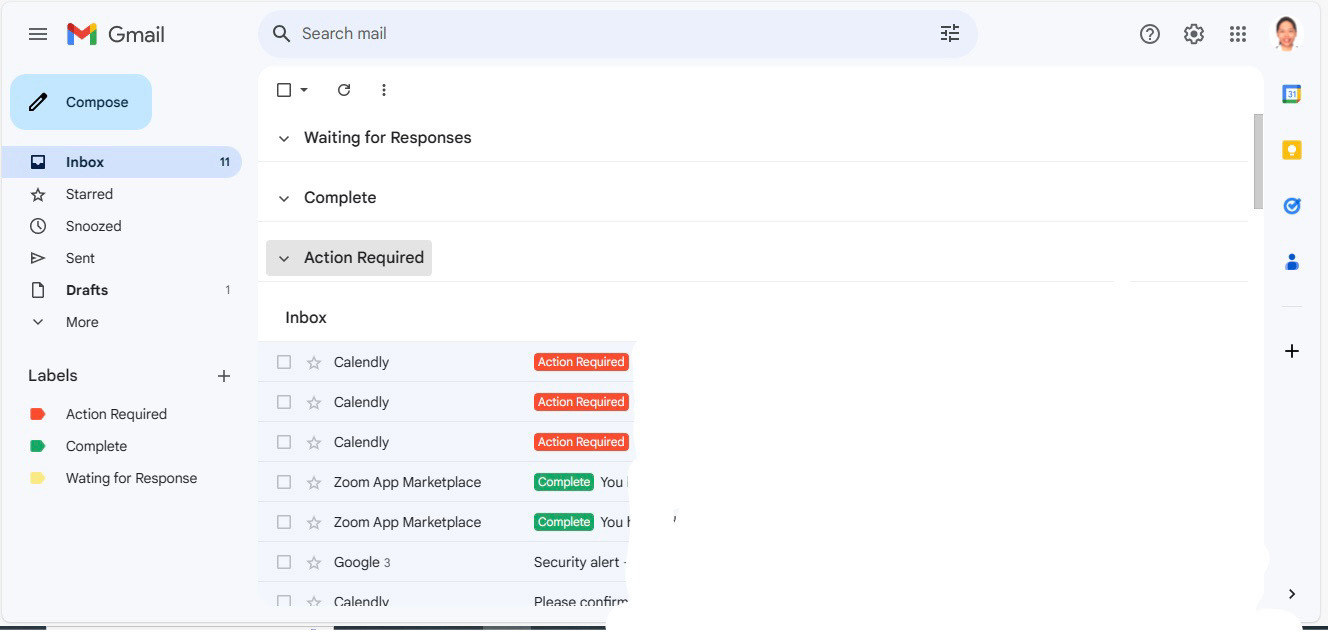Create a new label with plus icon

pyautogui.click(x=224, y=376)
